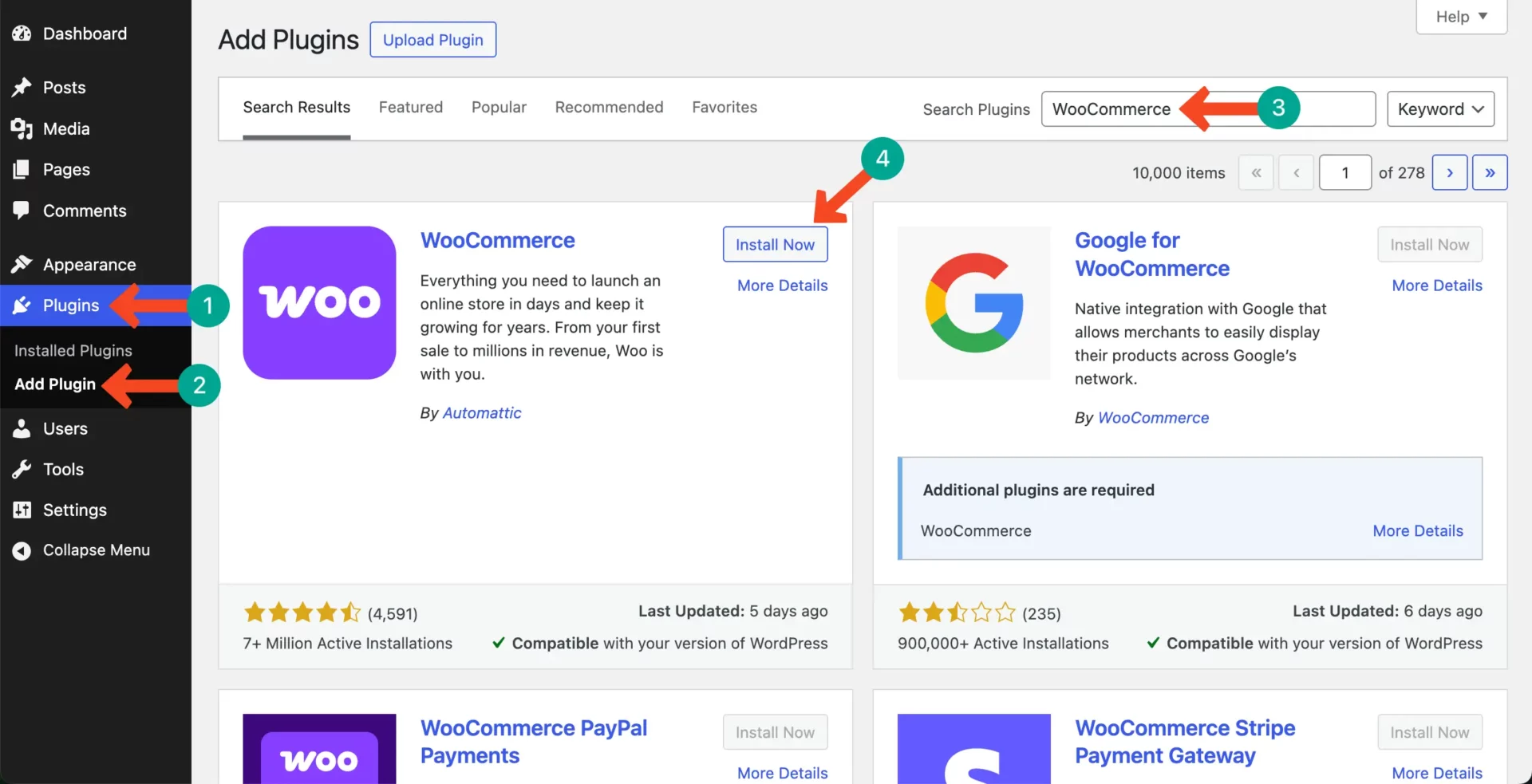Viewport: 1532px width, 784px height.
Task: Go to next page of results
Action: (1450, 172)
